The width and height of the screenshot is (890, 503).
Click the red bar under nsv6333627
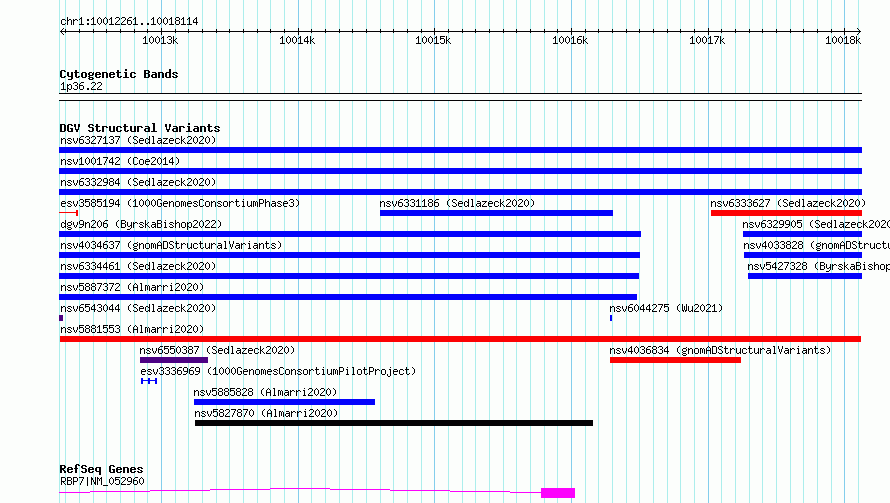(786, 213)
